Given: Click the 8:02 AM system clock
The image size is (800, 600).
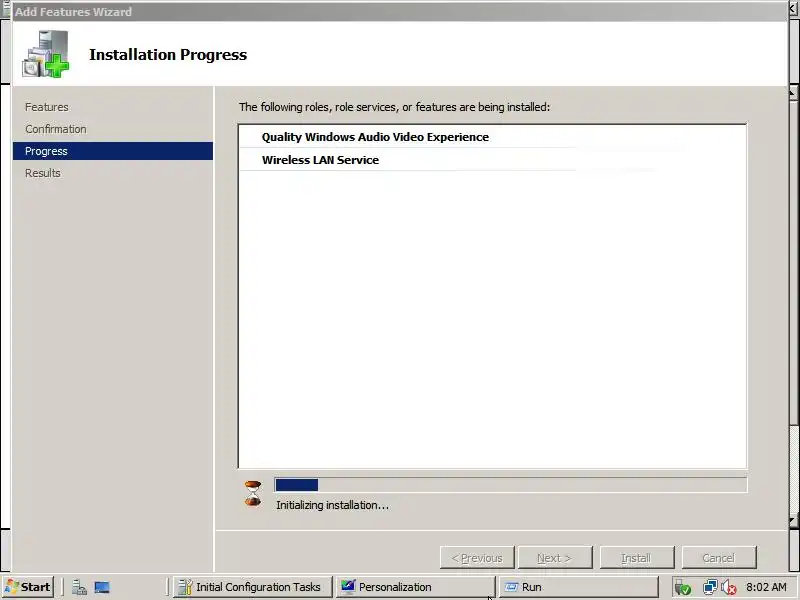Looking at the screenshot, I should (x=766, y=587).
